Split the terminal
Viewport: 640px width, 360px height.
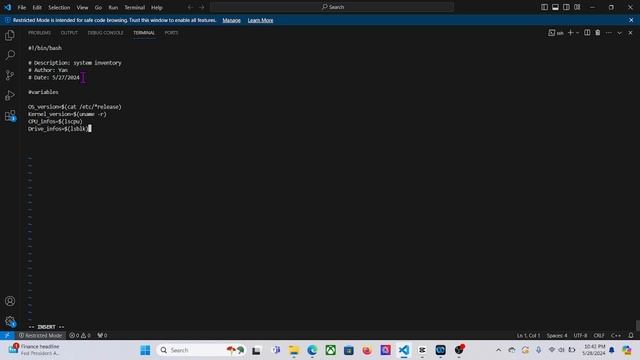point(587,33)
